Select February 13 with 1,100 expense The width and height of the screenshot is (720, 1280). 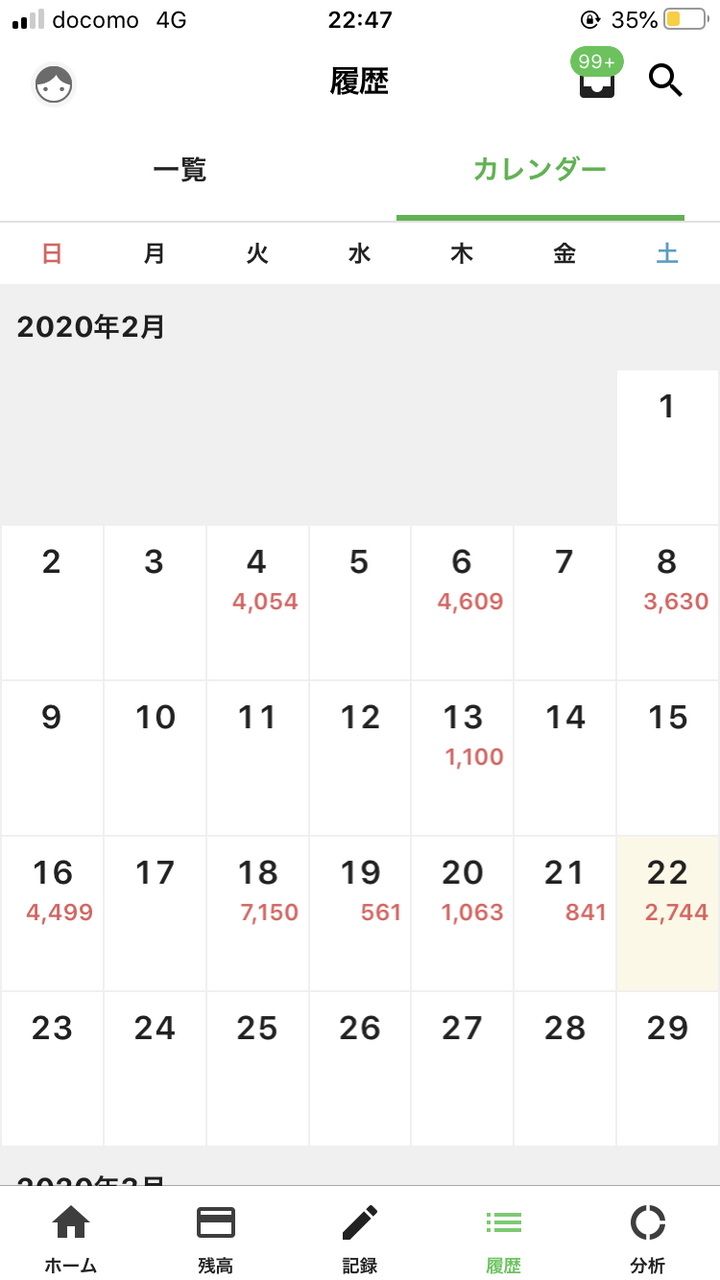462,757
